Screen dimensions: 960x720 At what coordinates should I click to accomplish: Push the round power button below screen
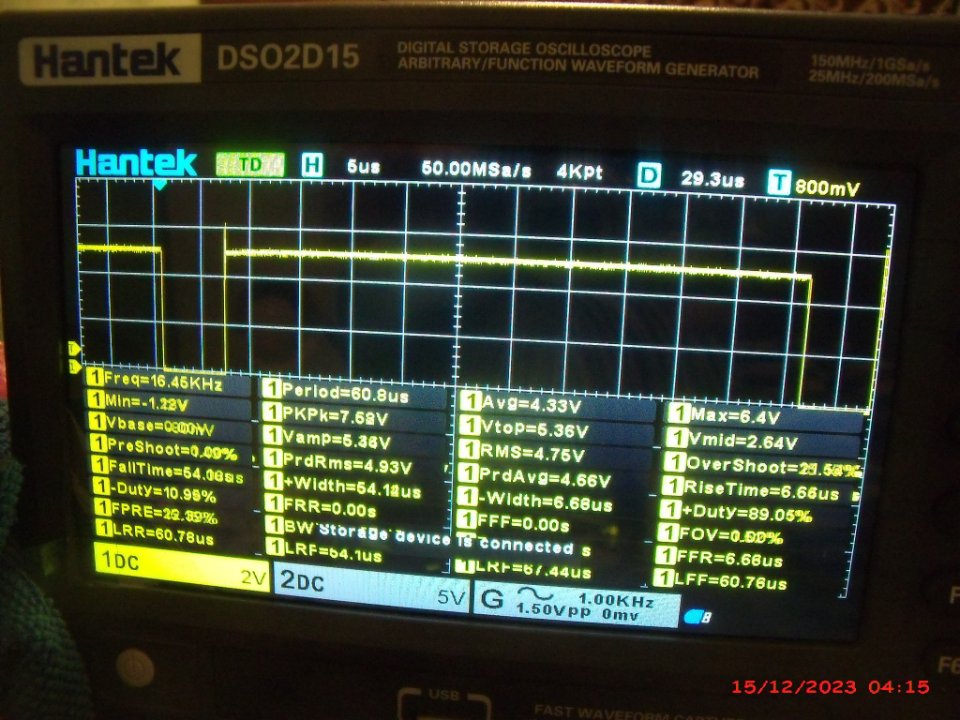(135, 668)
